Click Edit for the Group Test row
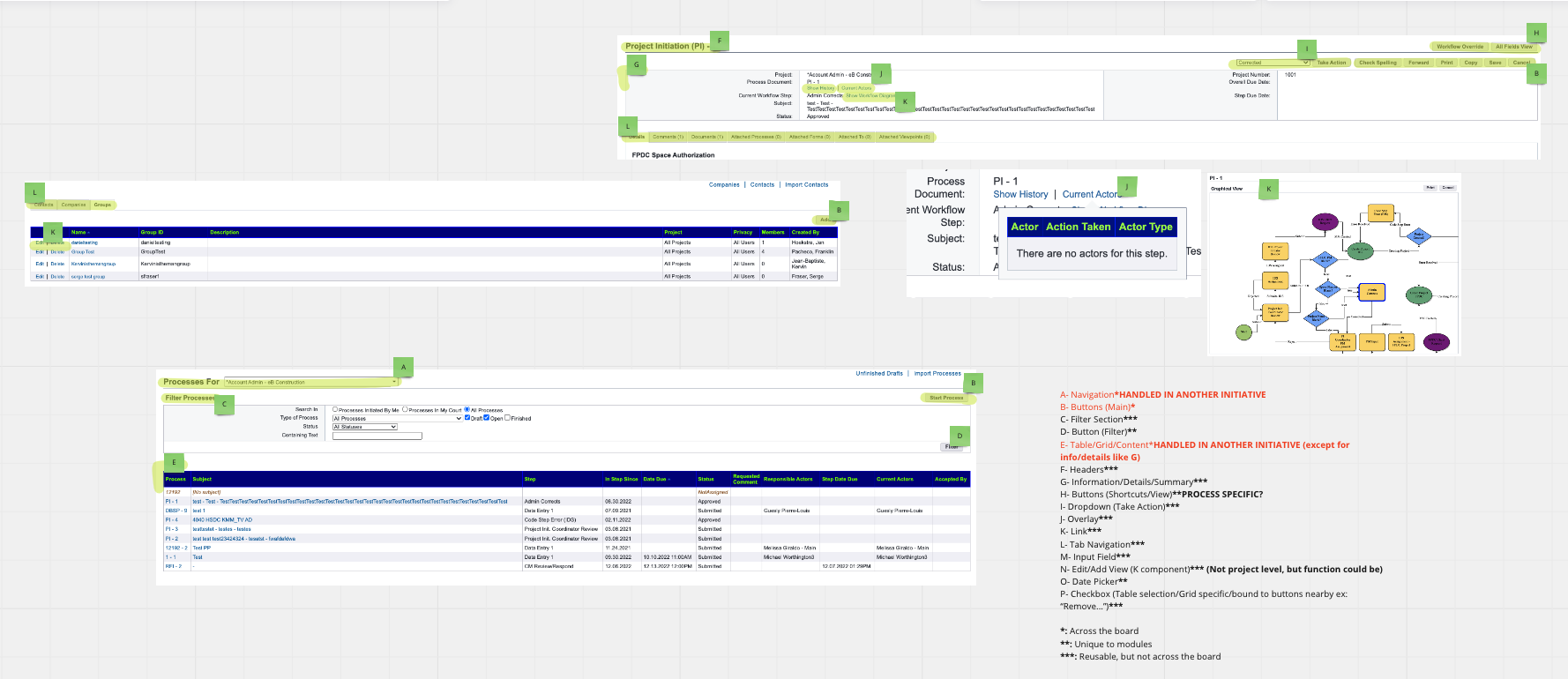The width and height of the screenshot is (1568, 679). point(40,252)
